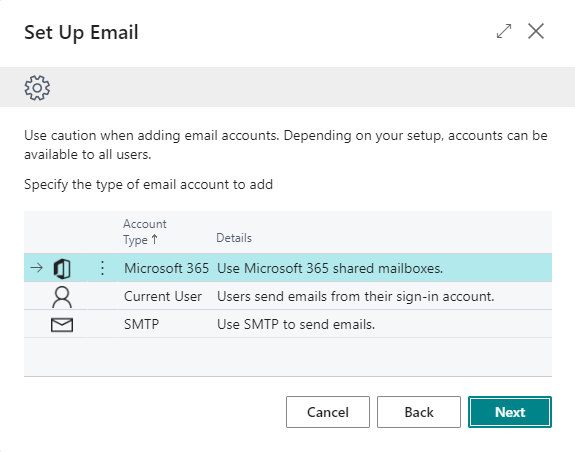Choose the SMTP account type
The image size is (575, 452).
tap(141, 324)
